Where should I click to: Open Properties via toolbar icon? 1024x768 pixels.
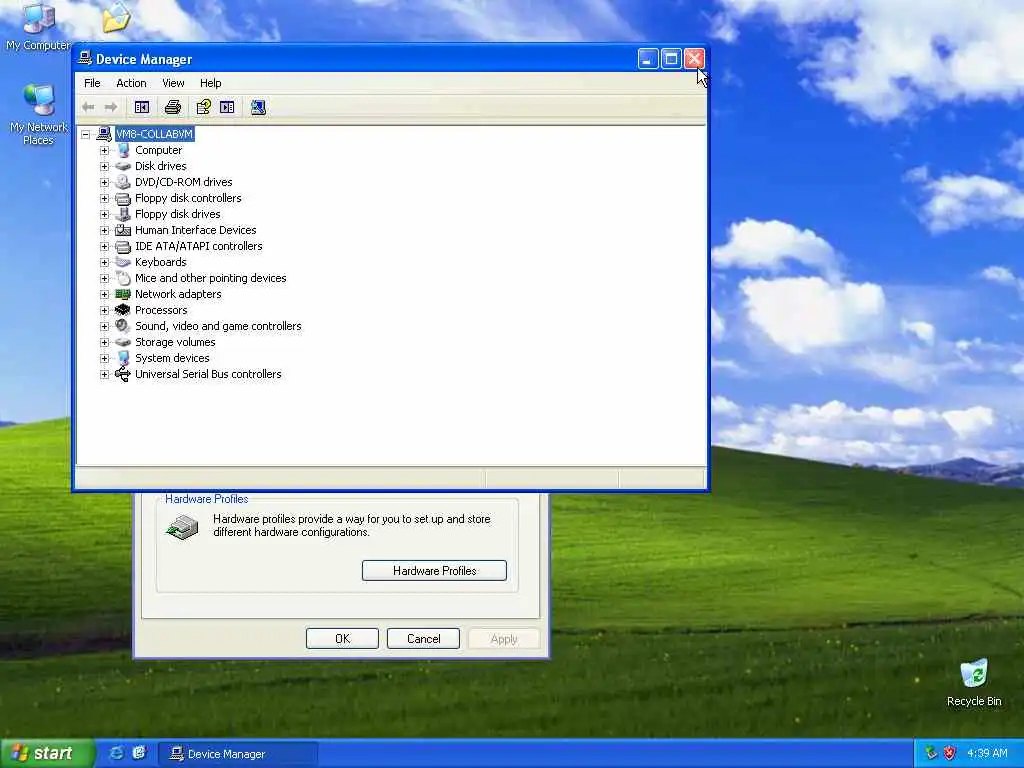[x=204, y=107]
